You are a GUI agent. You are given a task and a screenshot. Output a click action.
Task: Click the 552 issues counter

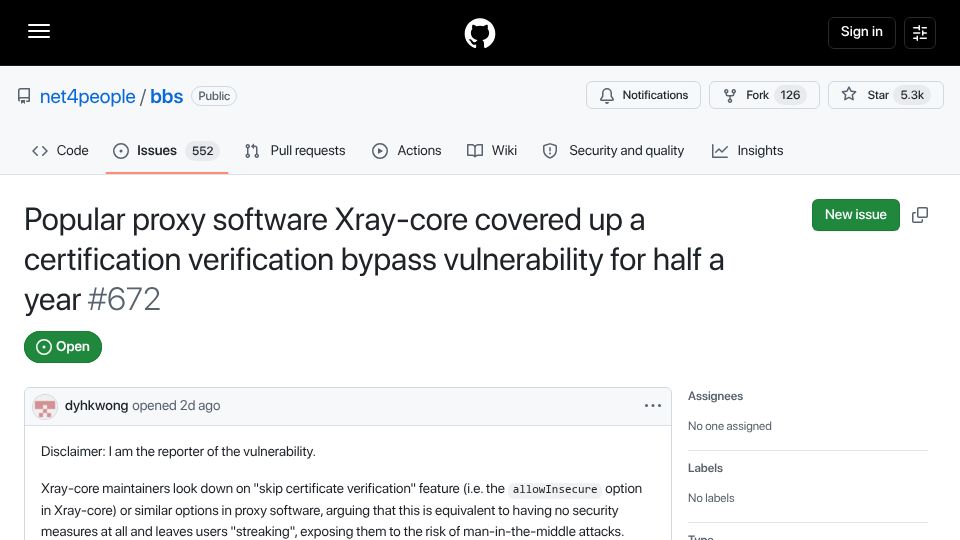pyautogui.click(x=203, y=151)
